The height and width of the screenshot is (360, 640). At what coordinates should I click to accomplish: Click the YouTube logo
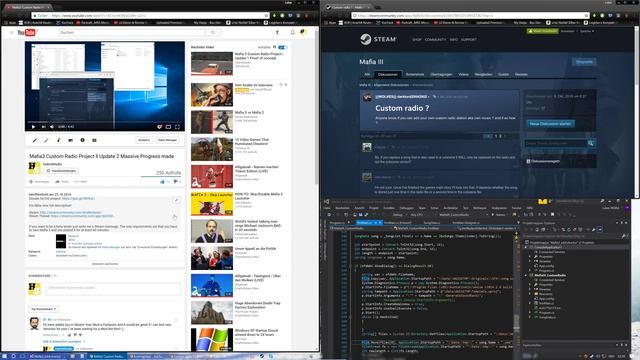(27, 33)
